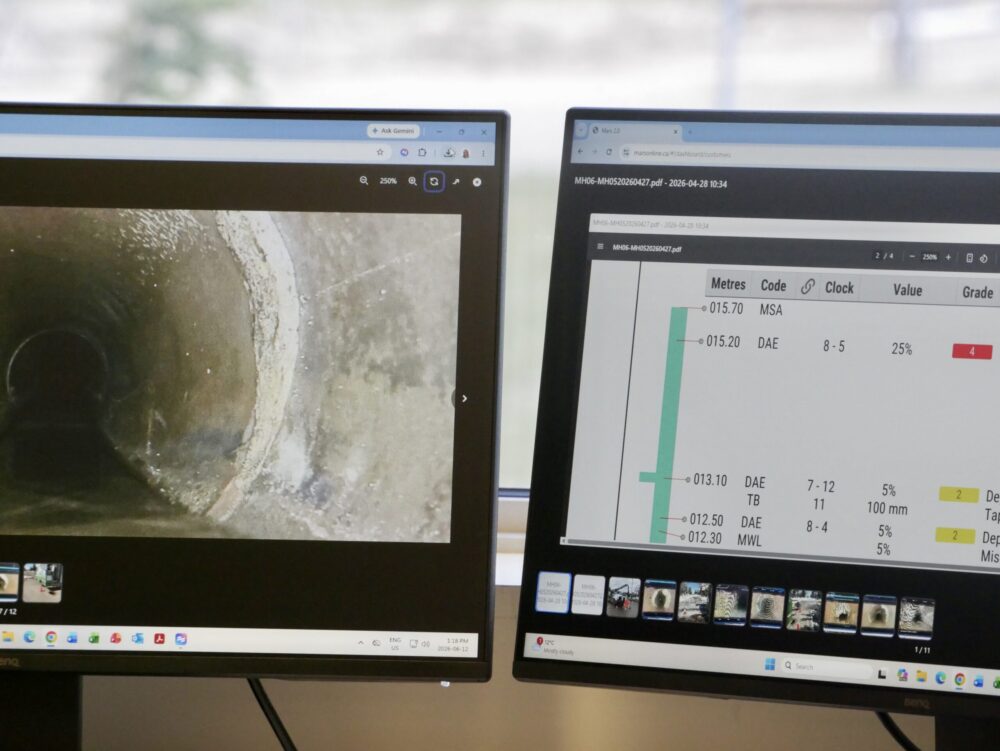1000x751 pixels.
Task: Click Ask Gemini button
Action: click(x=393, y=131)
